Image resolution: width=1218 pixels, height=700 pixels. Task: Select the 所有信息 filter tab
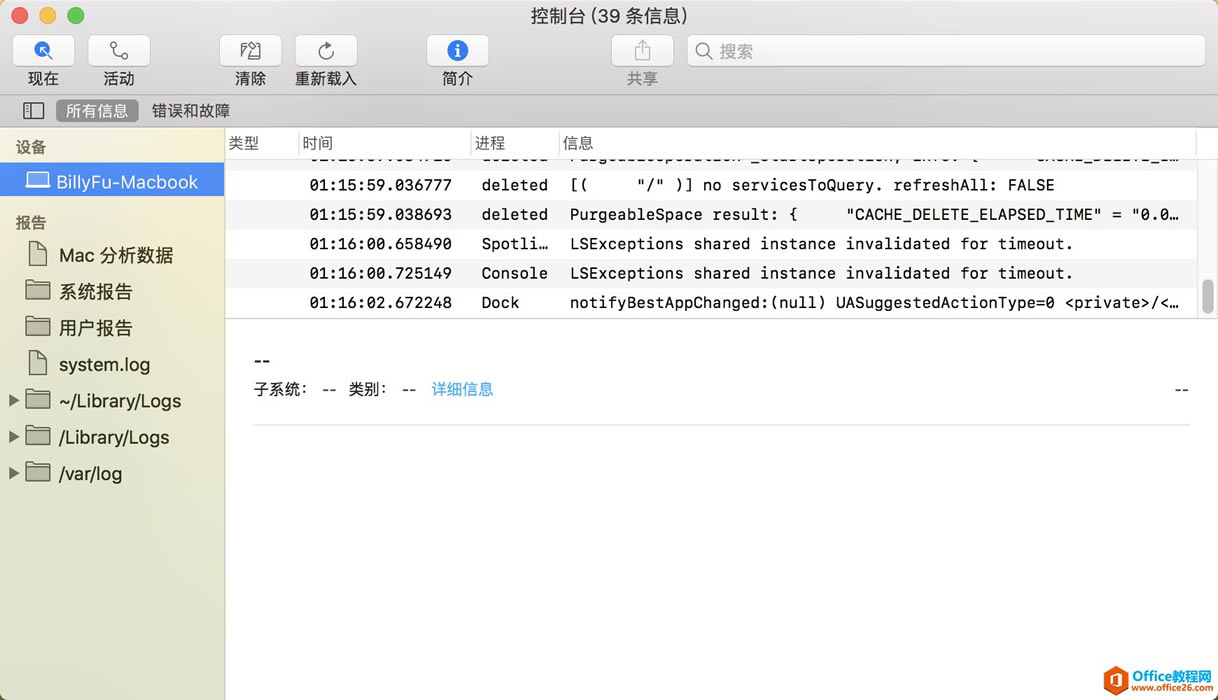pyautogui.click(x=97, y=111)
